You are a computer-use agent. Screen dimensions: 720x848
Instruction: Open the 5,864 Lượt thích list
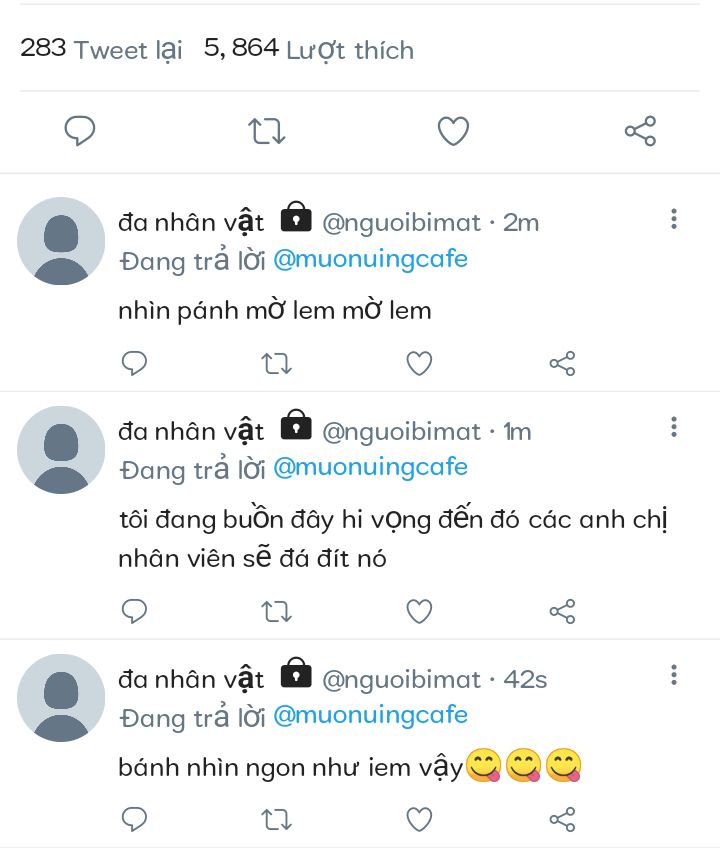tap(308, 49)
